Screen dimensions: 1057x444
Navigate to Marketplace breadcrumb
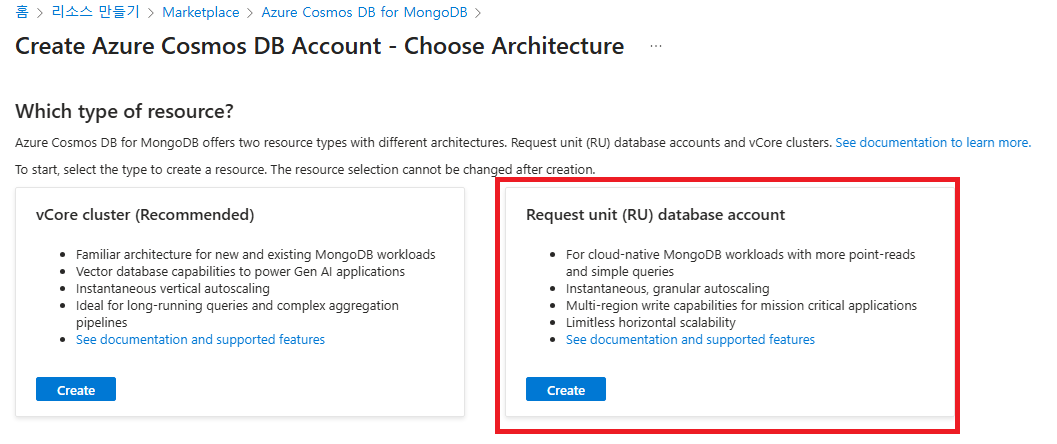click(201, 12)
